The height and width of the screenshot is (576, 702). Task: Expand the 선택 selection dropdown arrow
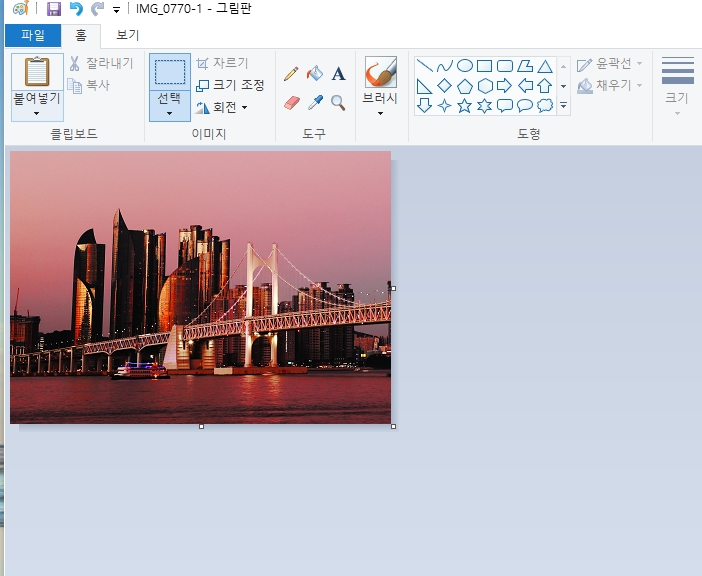[x=169, y=114]
